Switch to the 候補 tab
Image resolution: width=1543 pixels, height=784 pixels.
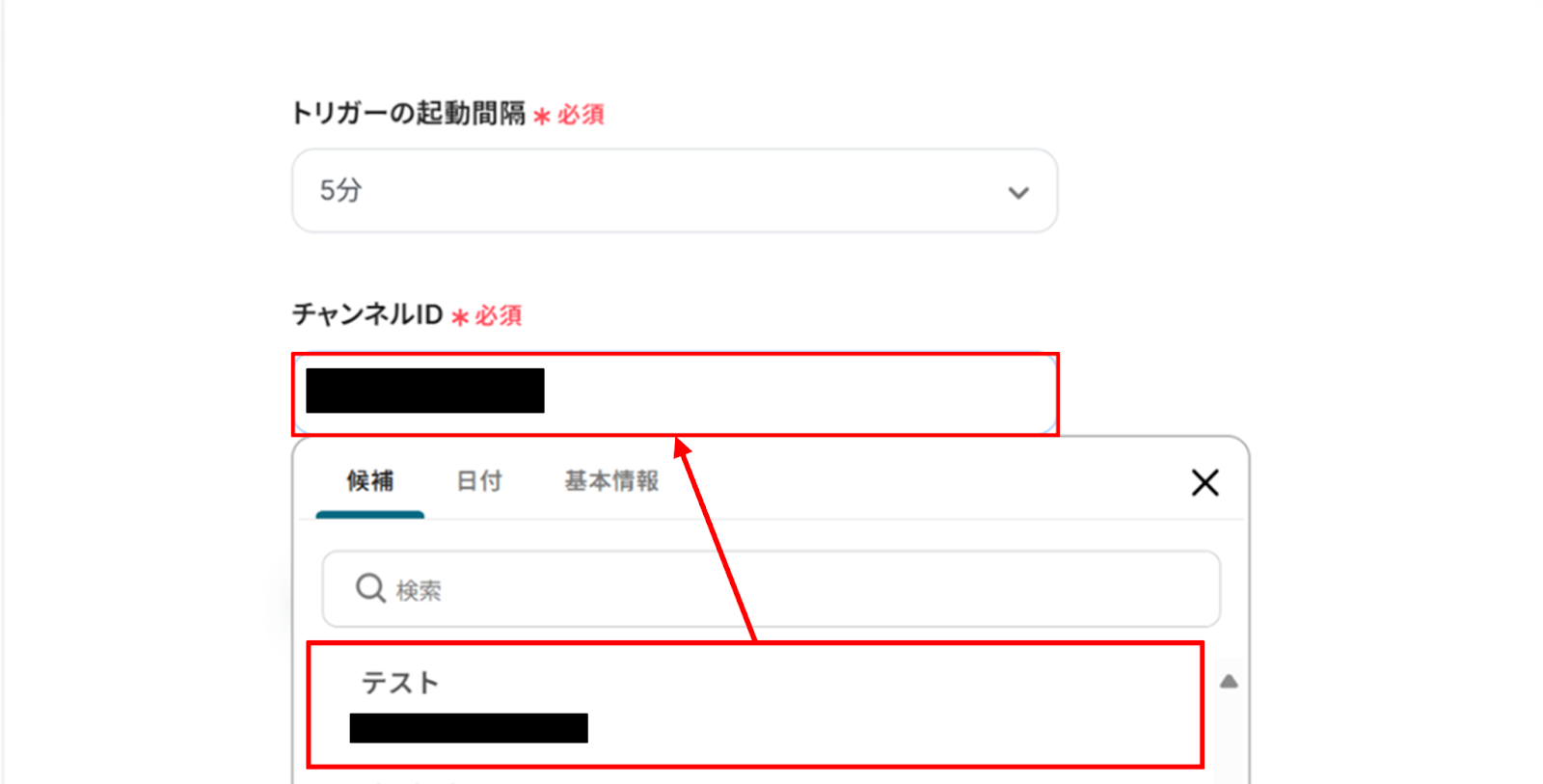[370, 480]
